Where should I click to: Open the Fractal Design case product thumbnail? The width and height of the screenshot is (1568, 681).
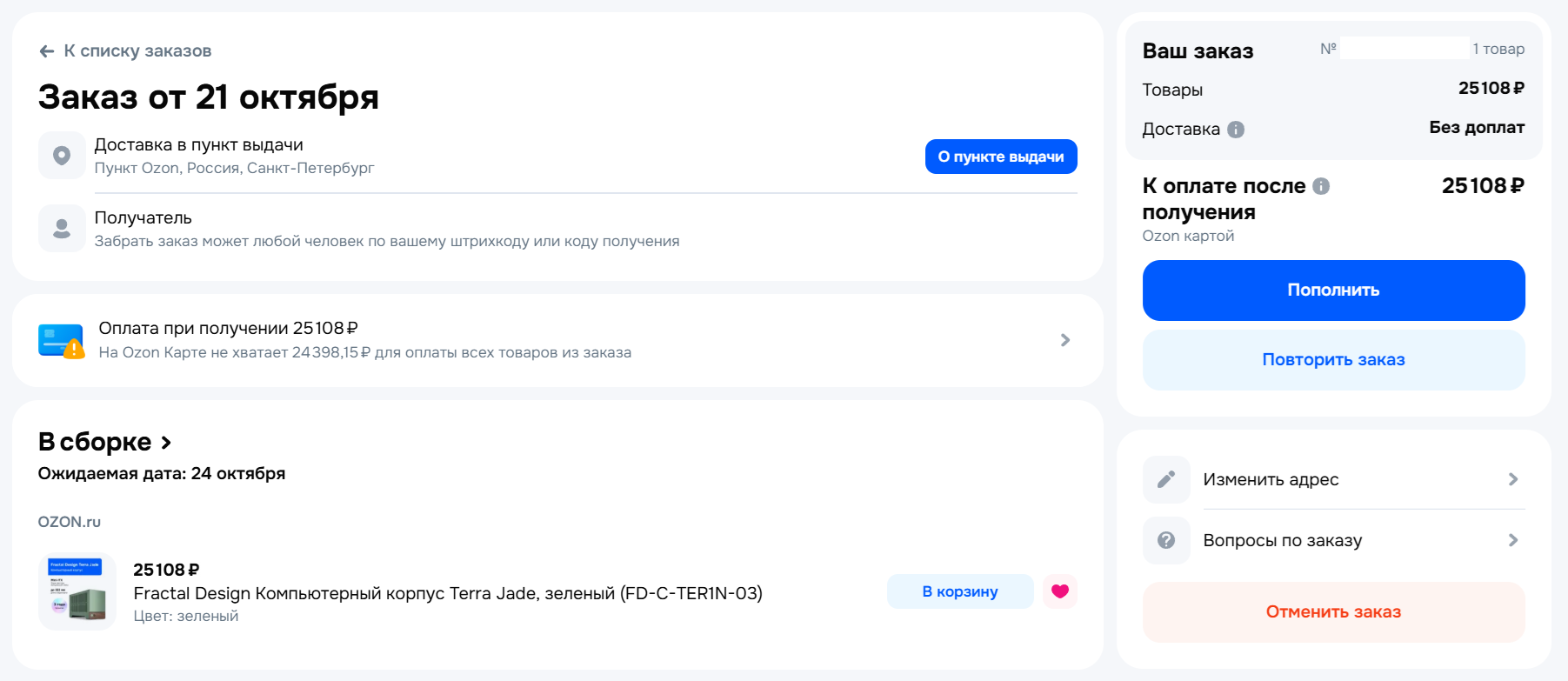point(77,591)
